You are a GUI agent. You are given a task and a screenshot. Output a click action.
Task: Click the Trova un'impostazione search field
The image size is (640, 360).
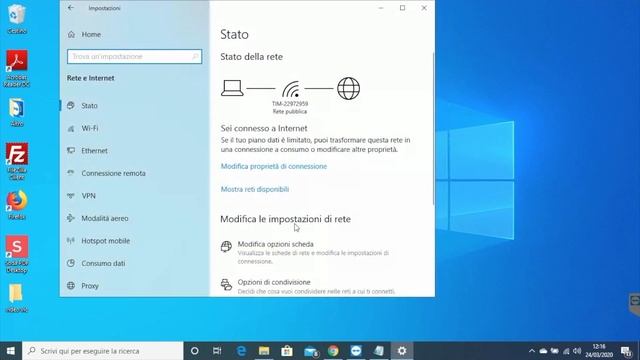(x=134, y=56)
